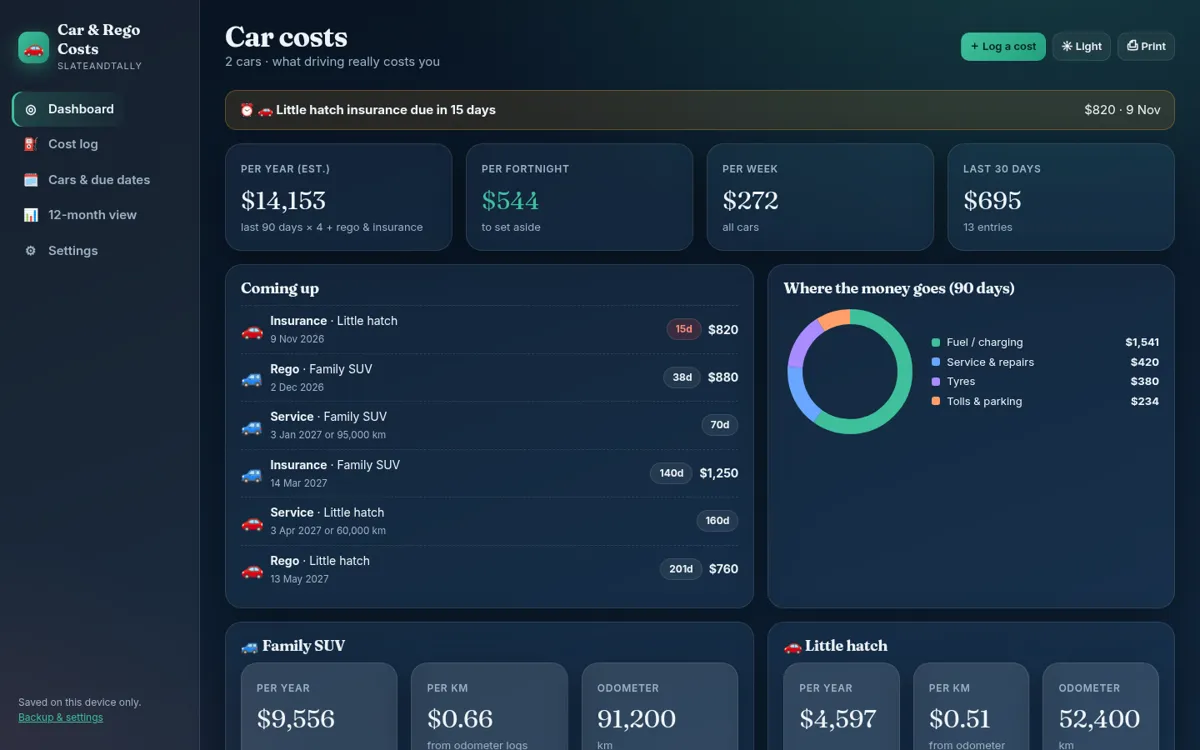Click the purple Tyres legend swatch

tap(936, 381)
